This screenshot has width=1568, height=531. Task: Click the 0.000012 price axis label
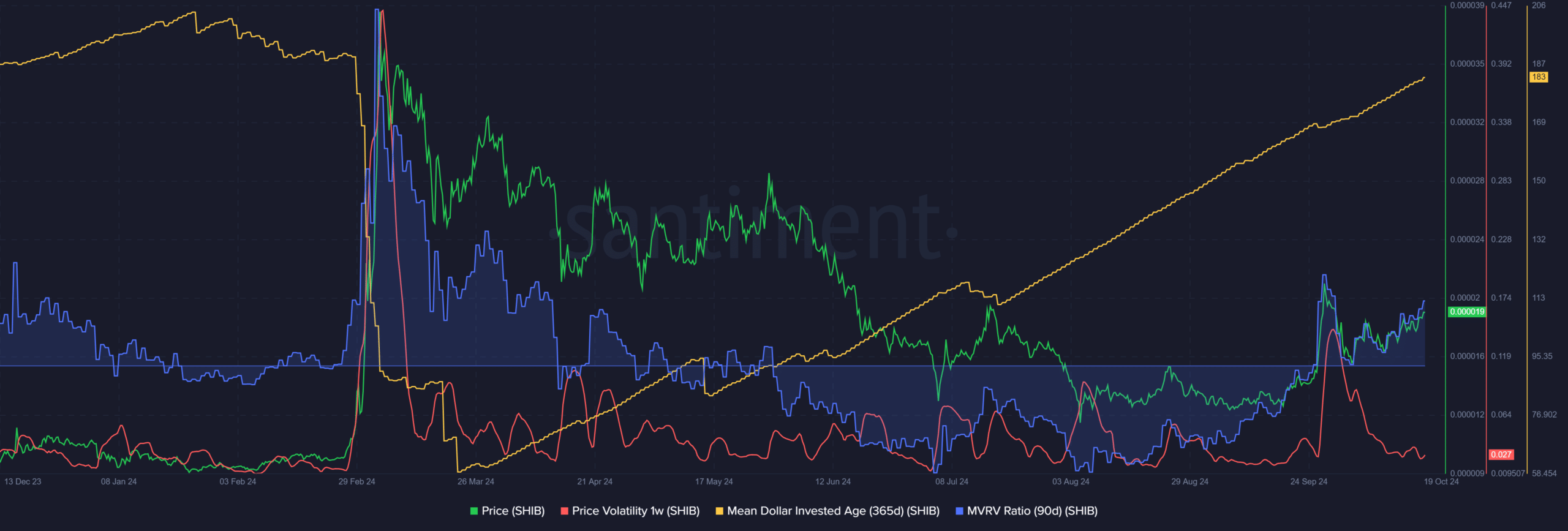coord(1467,415)
